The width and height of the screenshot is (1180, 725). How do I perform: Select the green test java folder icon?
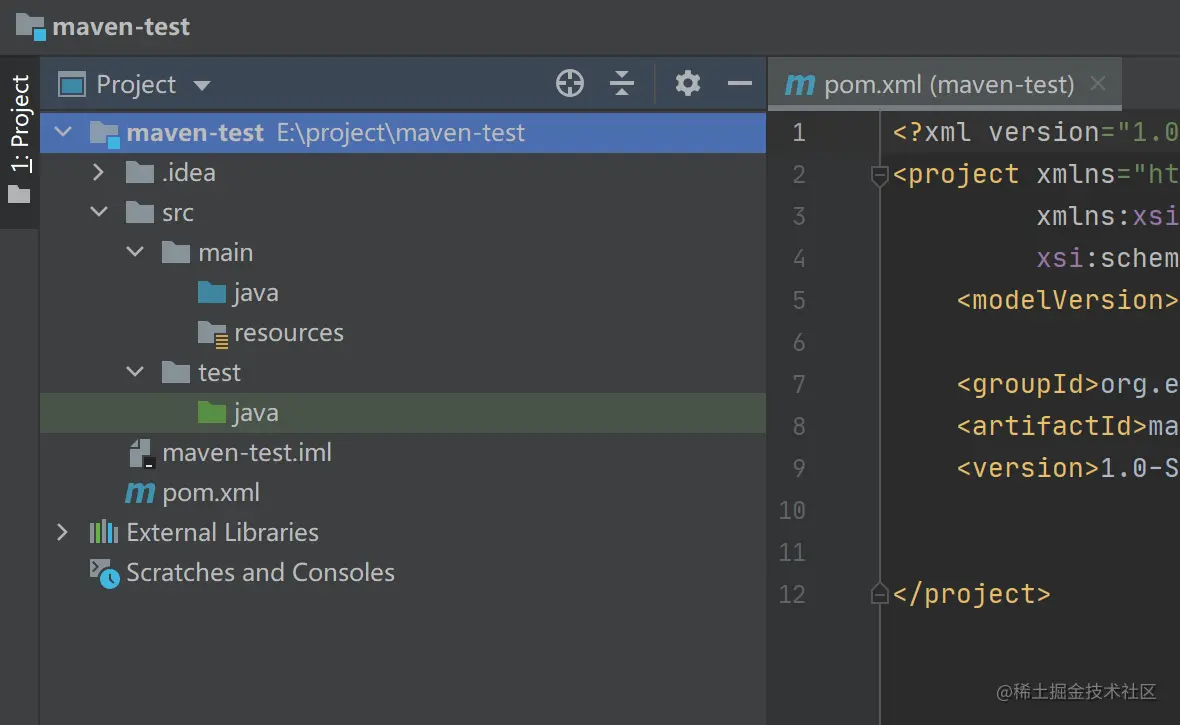(x=212, y=412)
